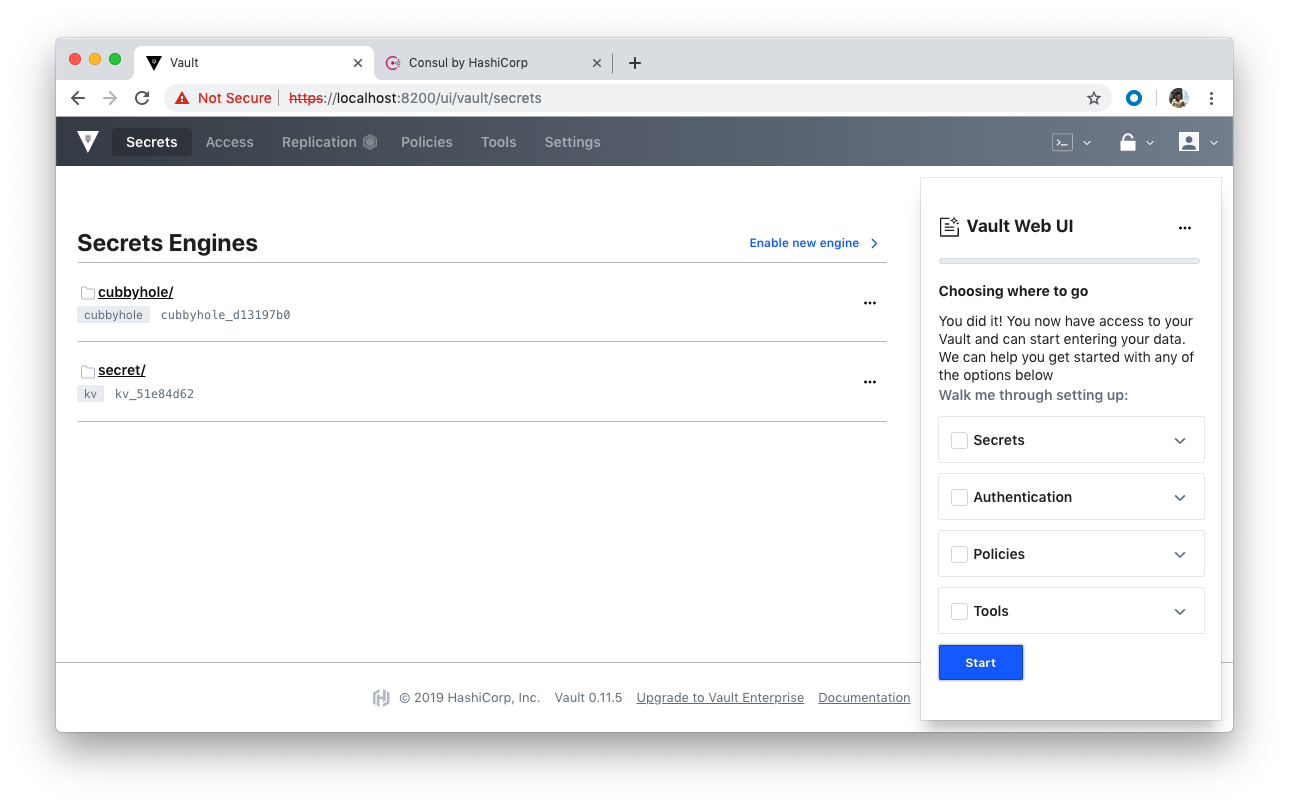Click accessor text kv_51e84d62
1289x806 pixels.
[x=154, y=394]
